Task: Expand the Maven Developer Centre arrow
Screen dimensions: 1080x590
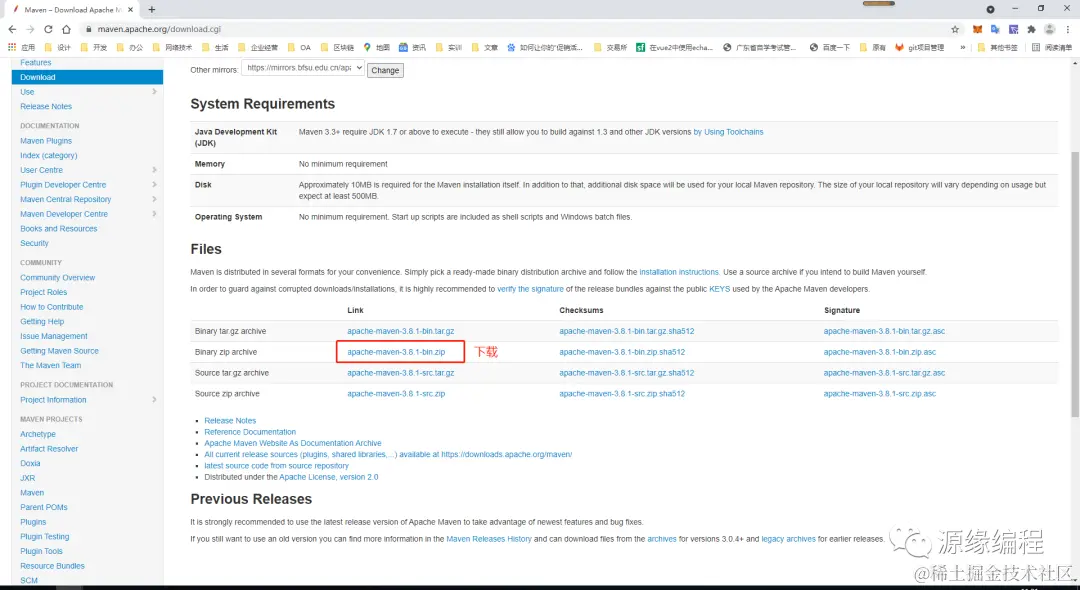Action: 154,214
